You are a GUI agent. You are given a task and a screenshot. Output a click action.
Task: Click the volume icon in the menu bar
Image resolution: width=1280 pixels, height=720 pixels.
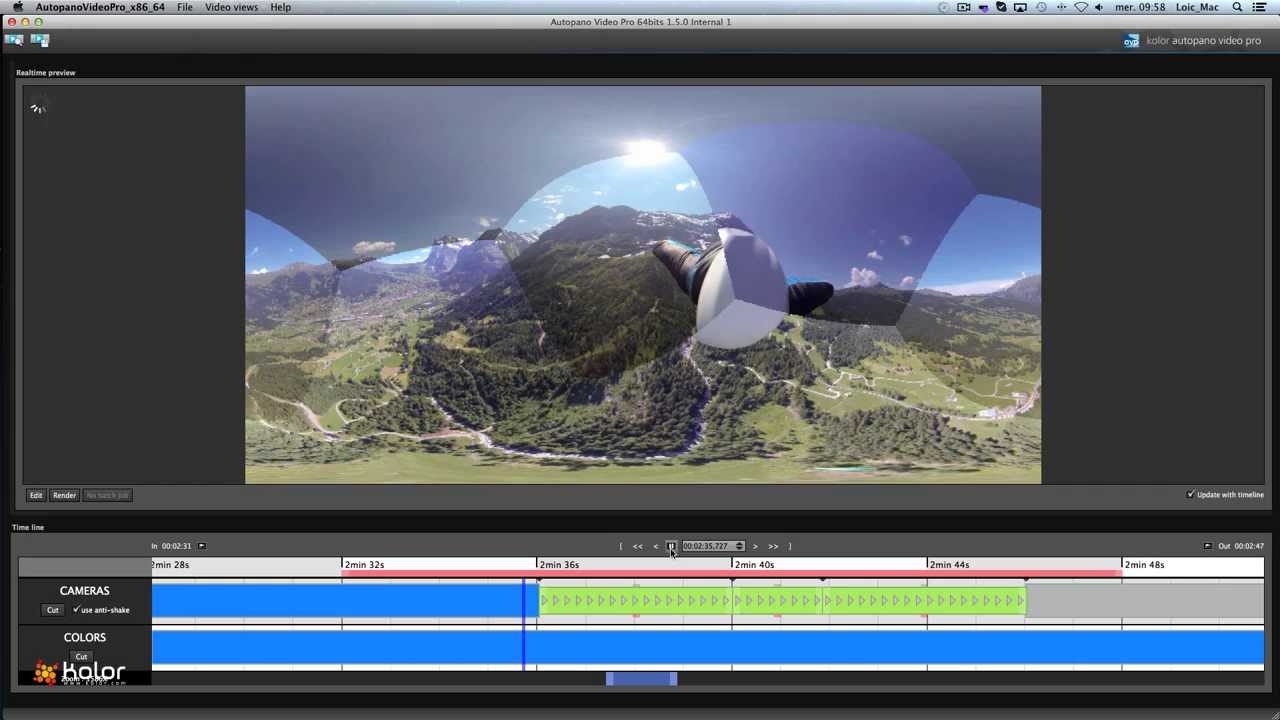1099,7
